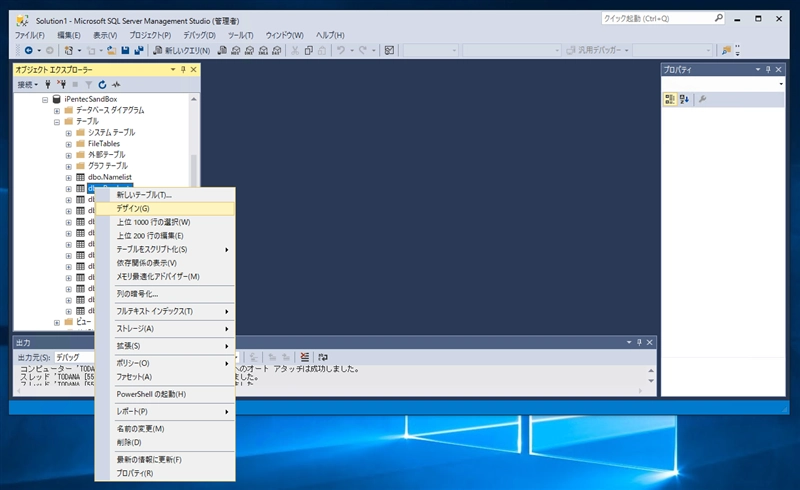The height and width of the screenshot is (490, 800).
Task: Click the activity monitor pulse icon
Action: pyautogui.click(x=116, y=84)
